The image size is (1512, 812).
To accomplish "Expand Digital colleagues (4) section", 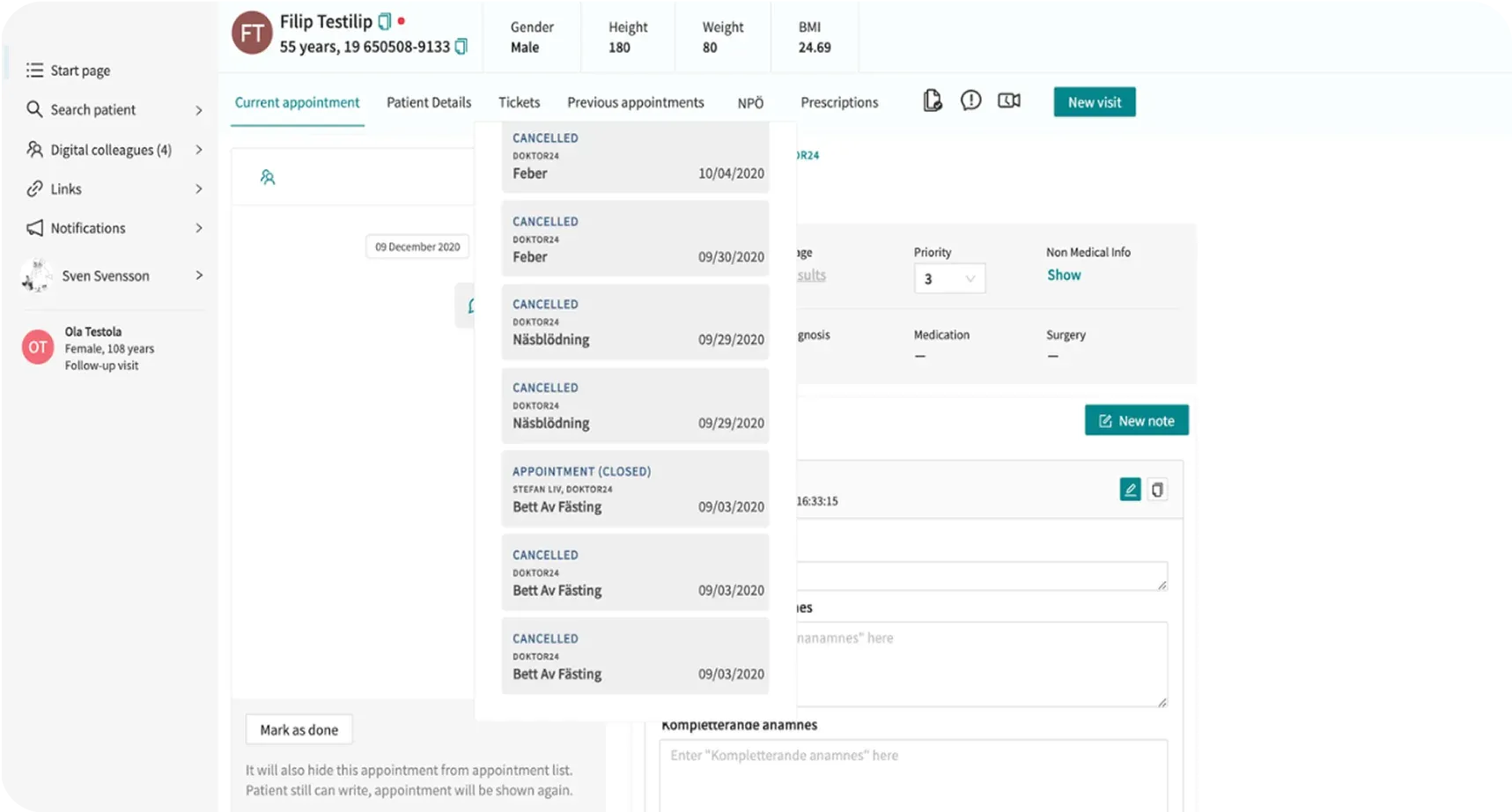I will tap(114, 150).
